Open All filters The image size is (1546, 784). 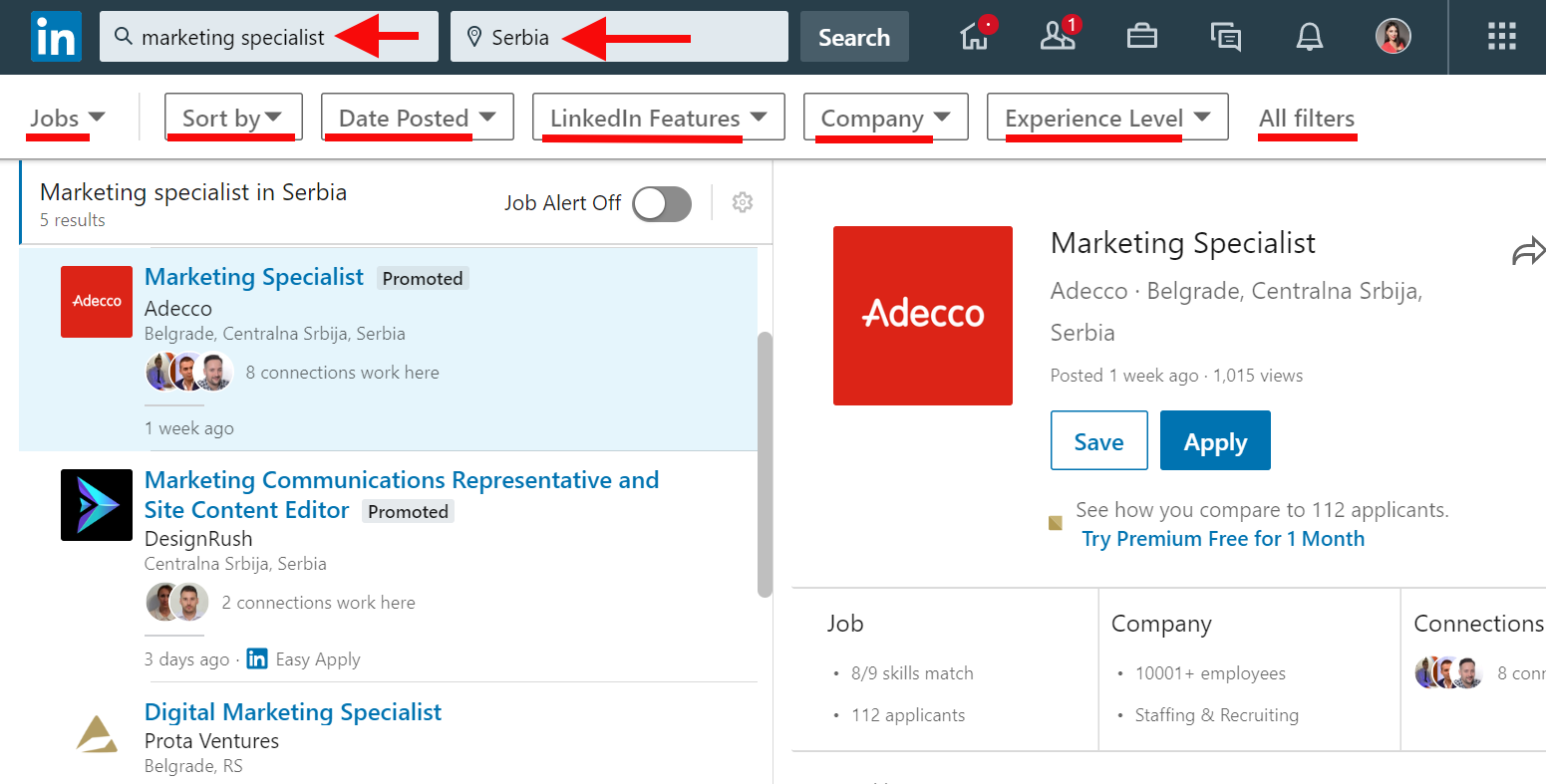[1307, 119]
